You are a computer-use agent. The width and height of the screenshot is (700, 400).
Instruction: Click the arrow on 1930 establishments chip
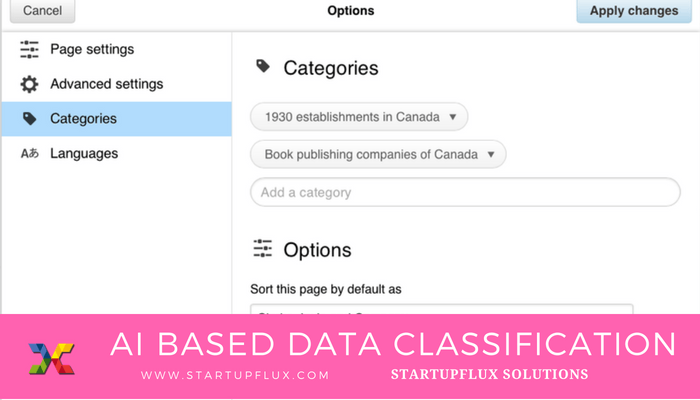[x=453, y=117]
